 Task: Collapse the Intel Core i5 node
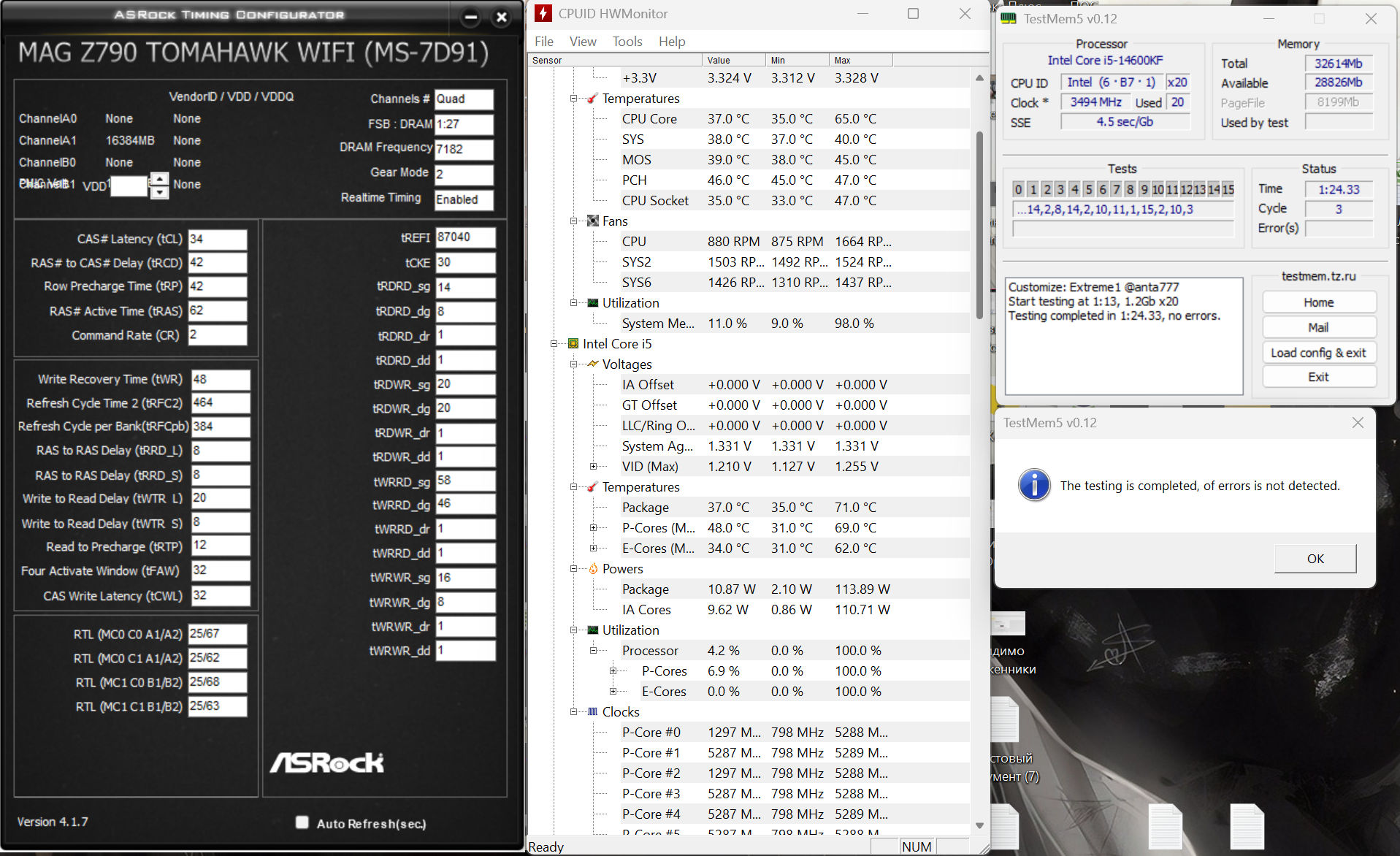click(x=554, y=344)
